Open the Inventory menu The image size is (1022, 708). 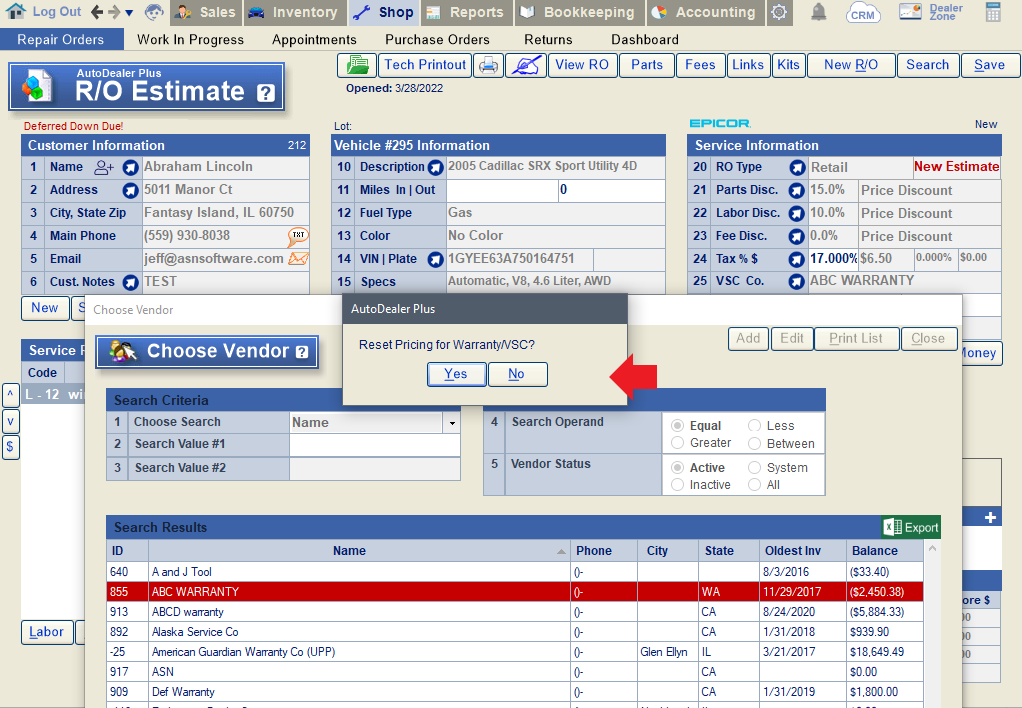tap(295, 12)
